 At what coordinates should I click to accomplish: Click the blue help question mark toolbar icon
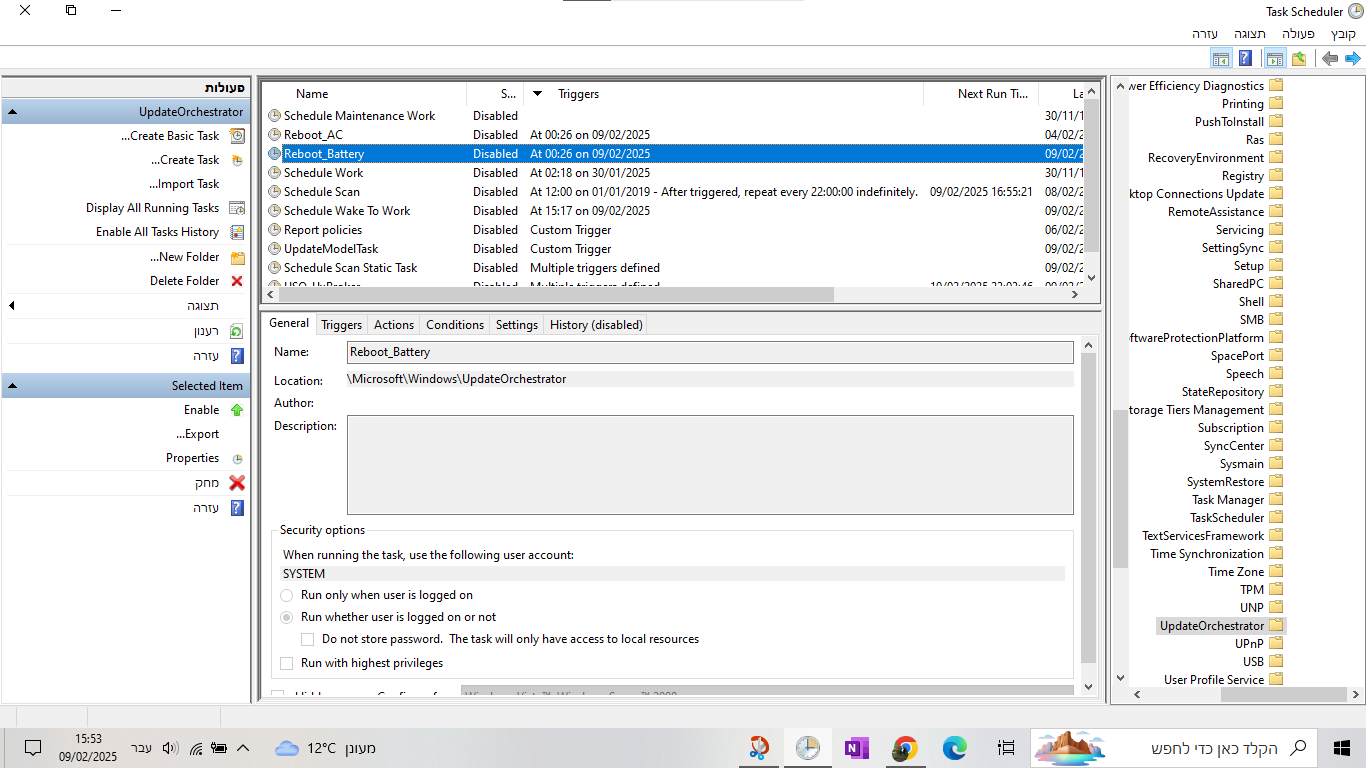tap(1245, 59)
